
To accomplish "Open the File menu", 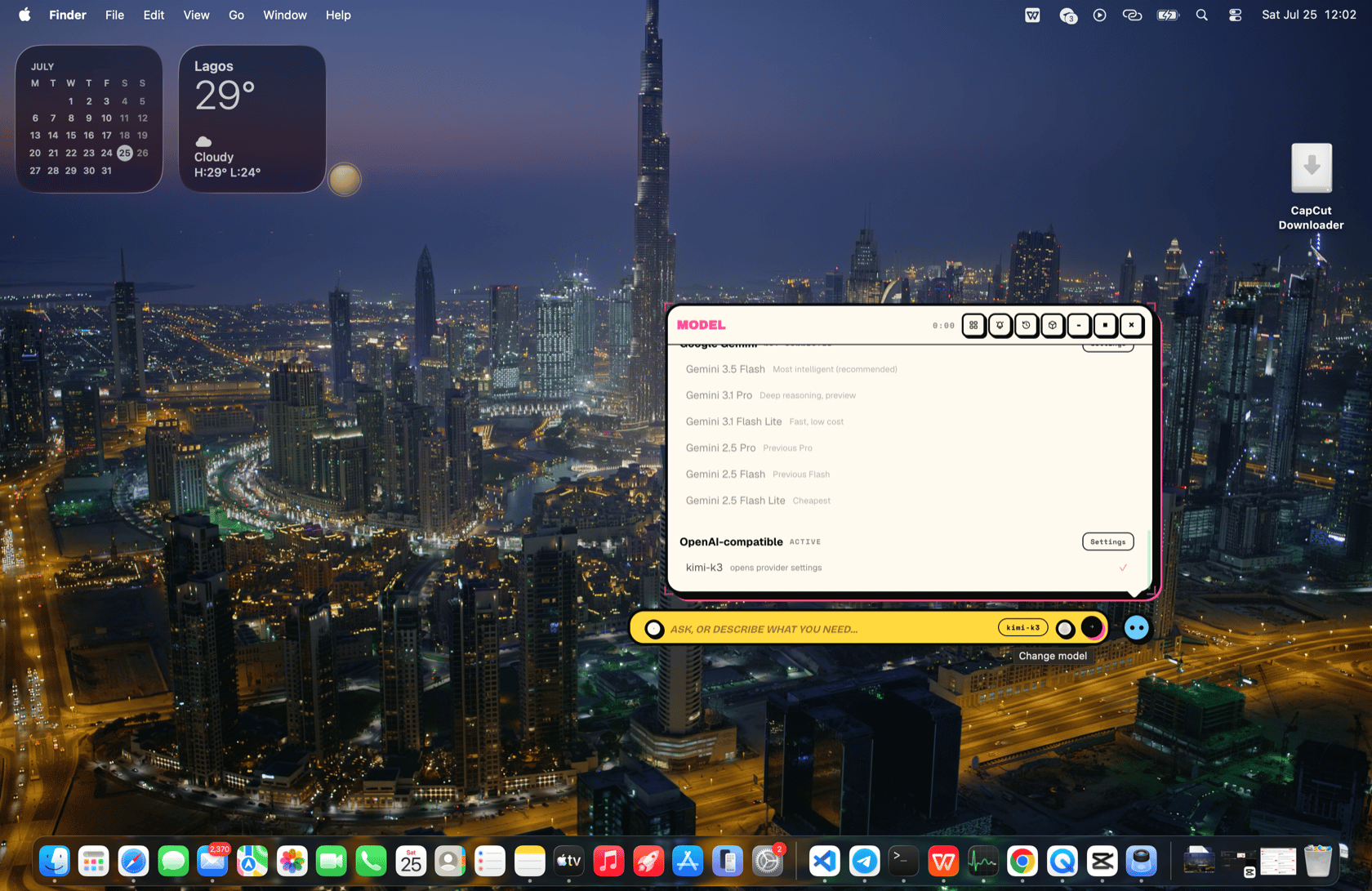I will tap(115, 15).
